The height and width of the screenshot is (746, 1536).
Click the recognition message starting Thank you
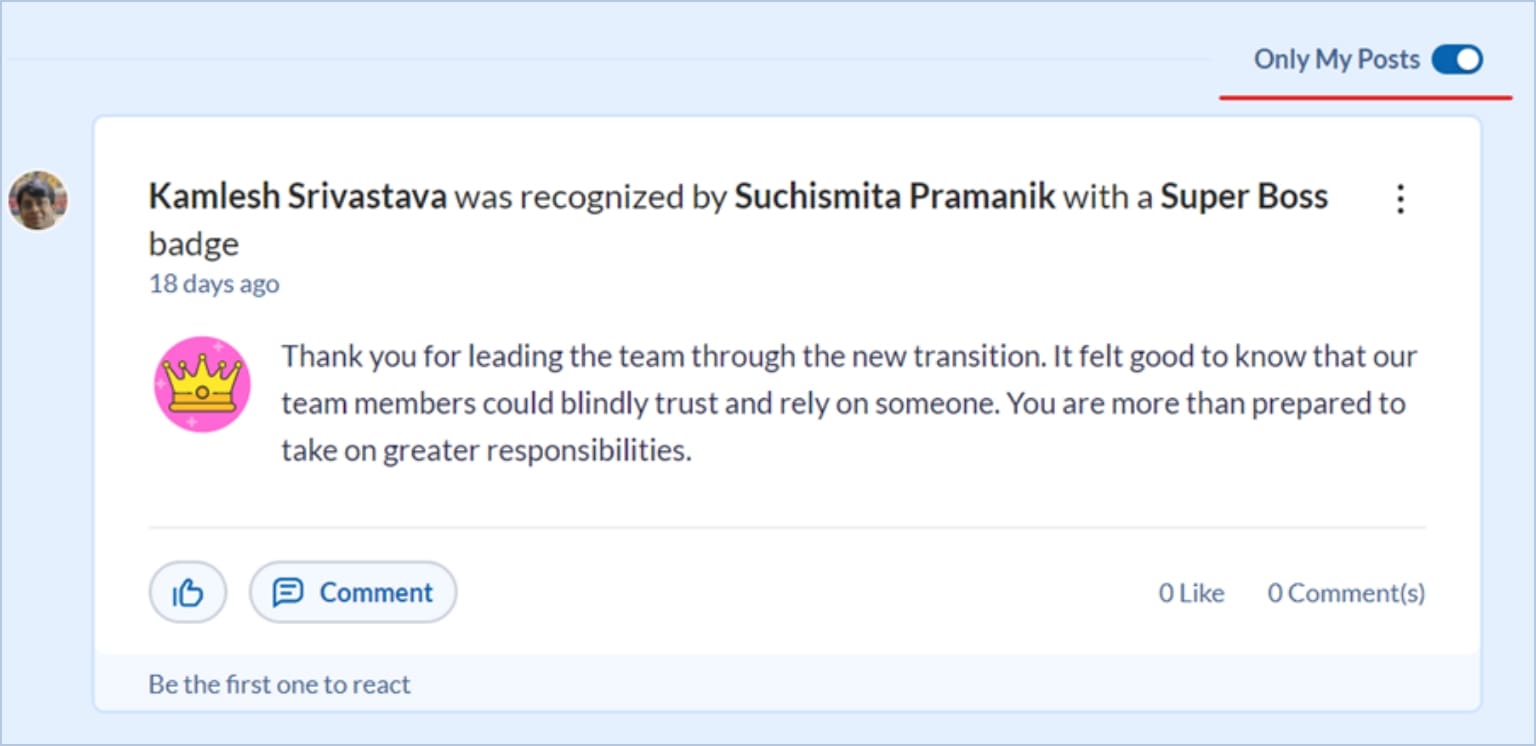click(x=848, y=403)
